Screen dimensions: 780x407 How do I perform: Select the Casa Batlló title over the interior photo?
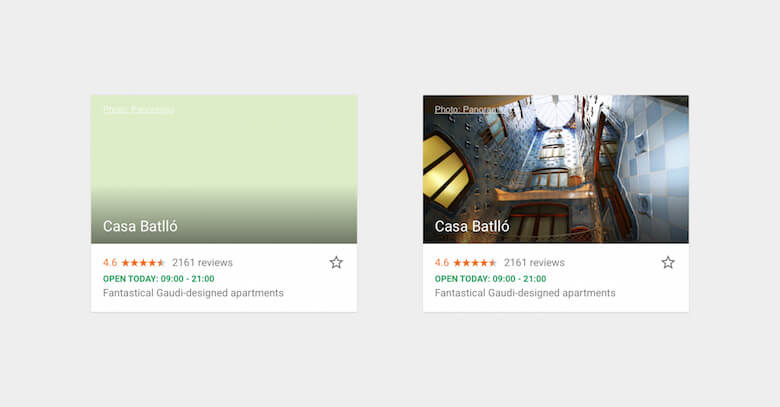point(472,226)
